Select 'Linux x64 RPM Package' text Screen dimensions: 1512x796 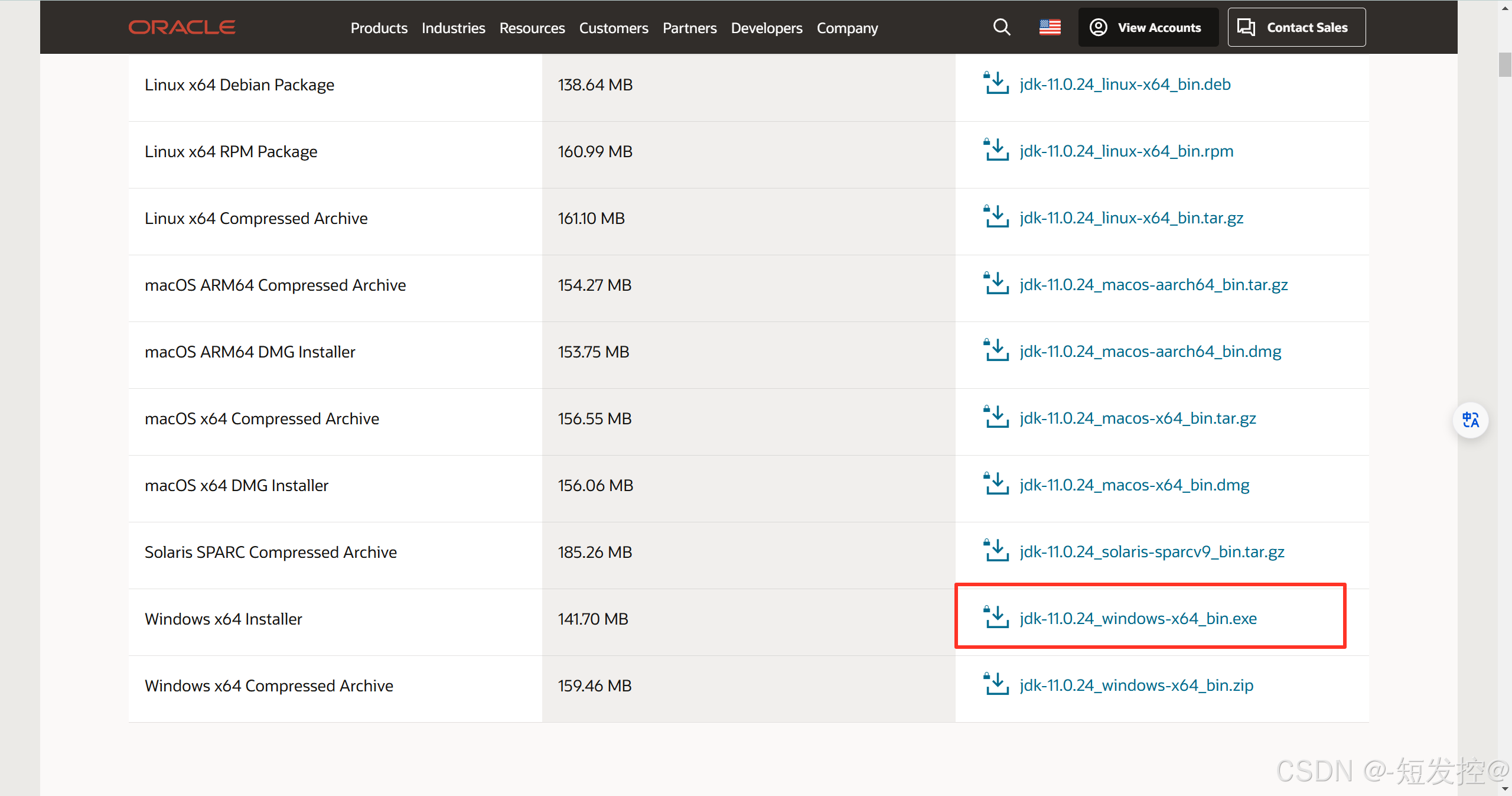(x=231, y=152)
